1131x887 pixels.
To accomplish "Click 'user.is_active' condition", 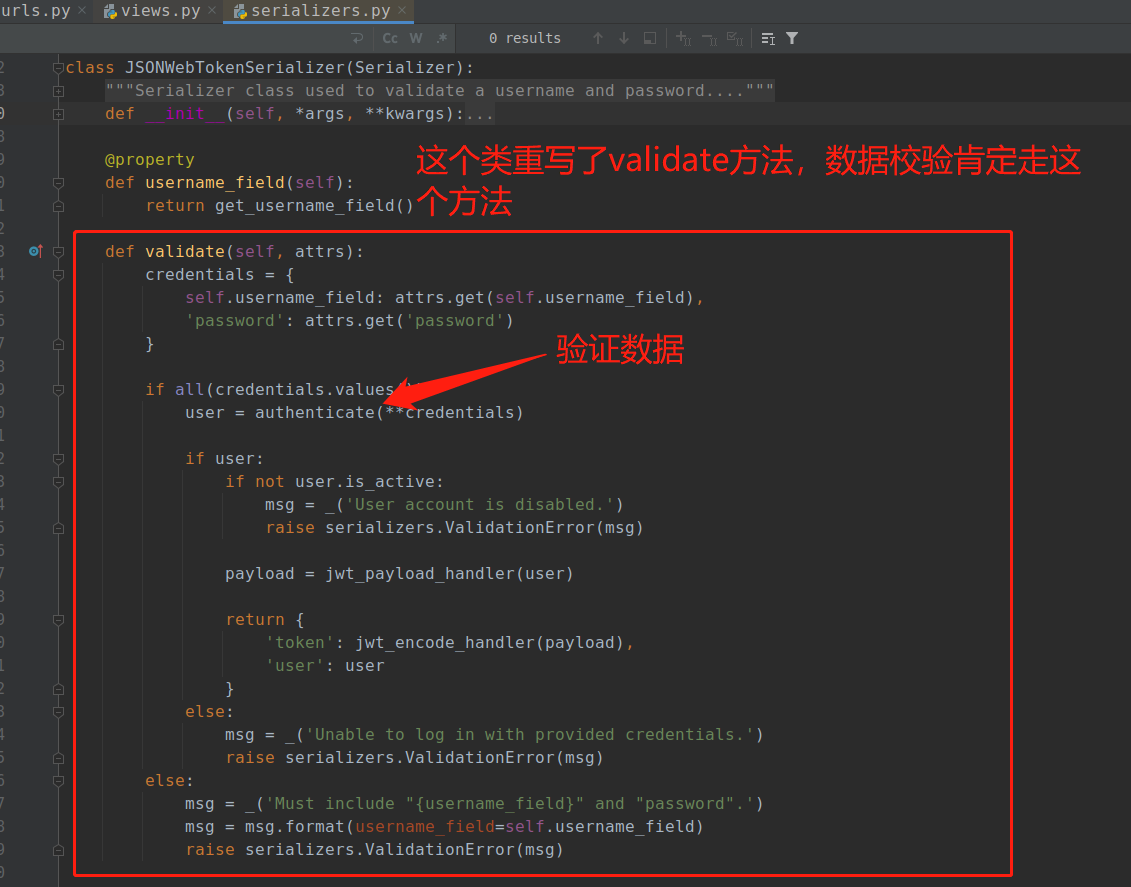I will pyautogui.click(x=364, y=482).
